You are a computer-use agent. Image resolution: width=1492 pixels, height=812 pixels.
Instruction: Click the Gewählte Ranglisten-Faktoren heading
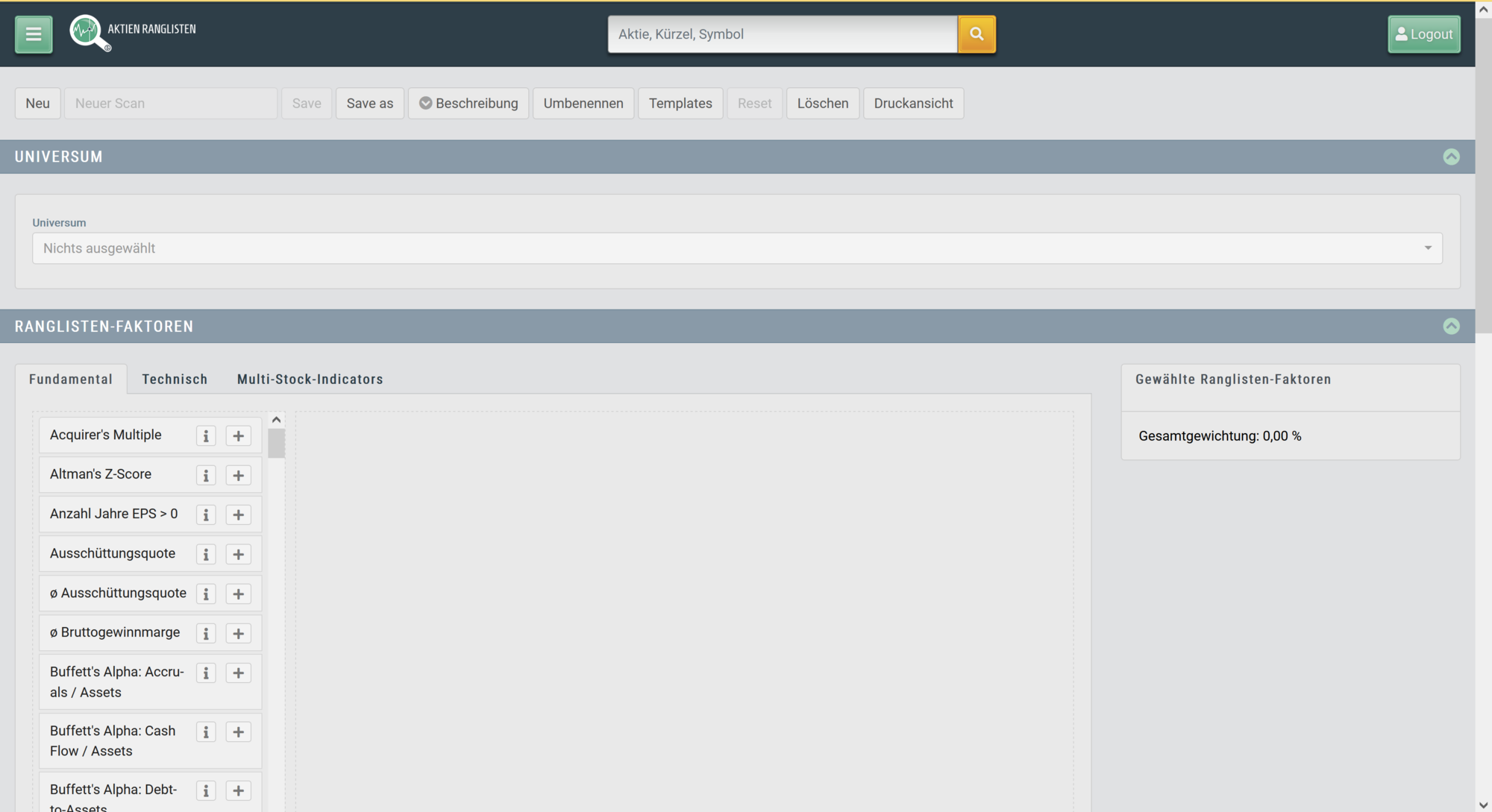point(1233,380)
